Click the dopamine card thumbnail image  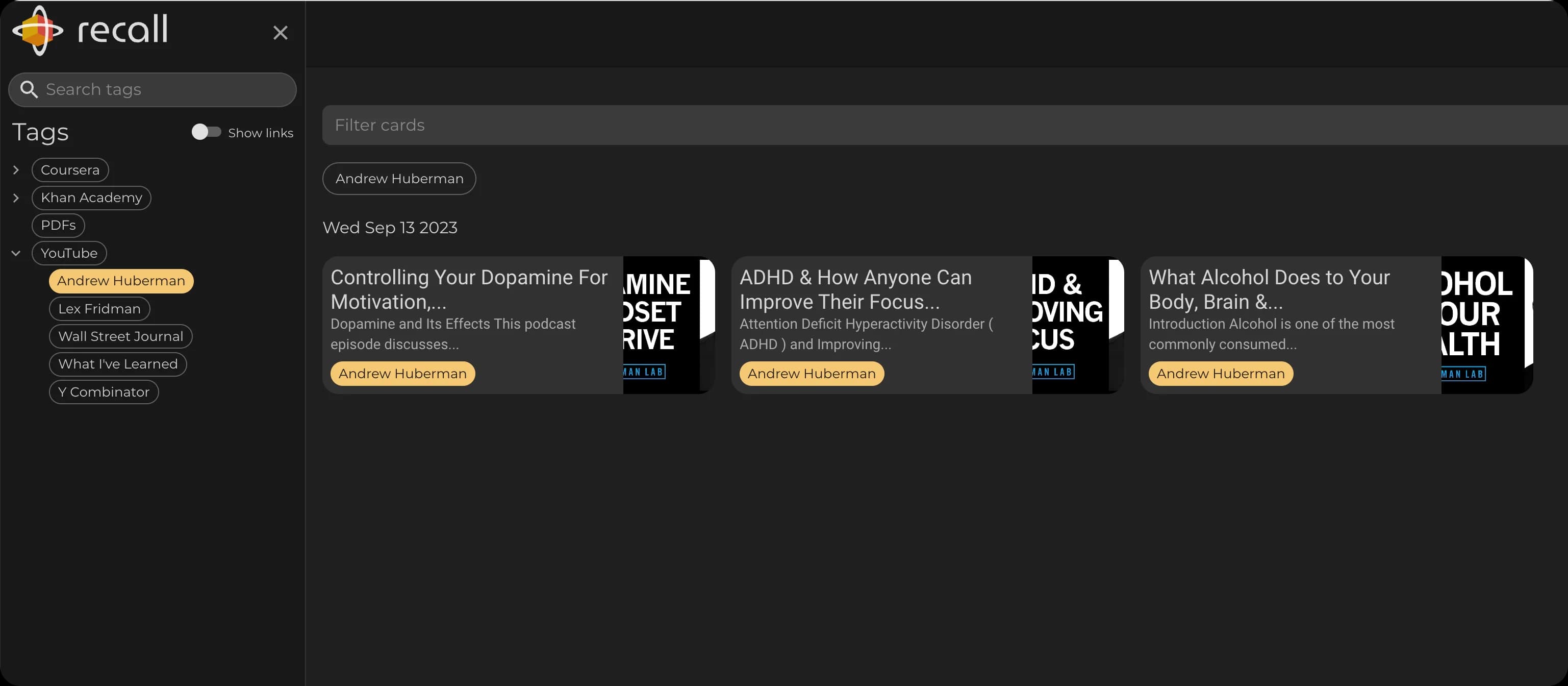point(669,325)
